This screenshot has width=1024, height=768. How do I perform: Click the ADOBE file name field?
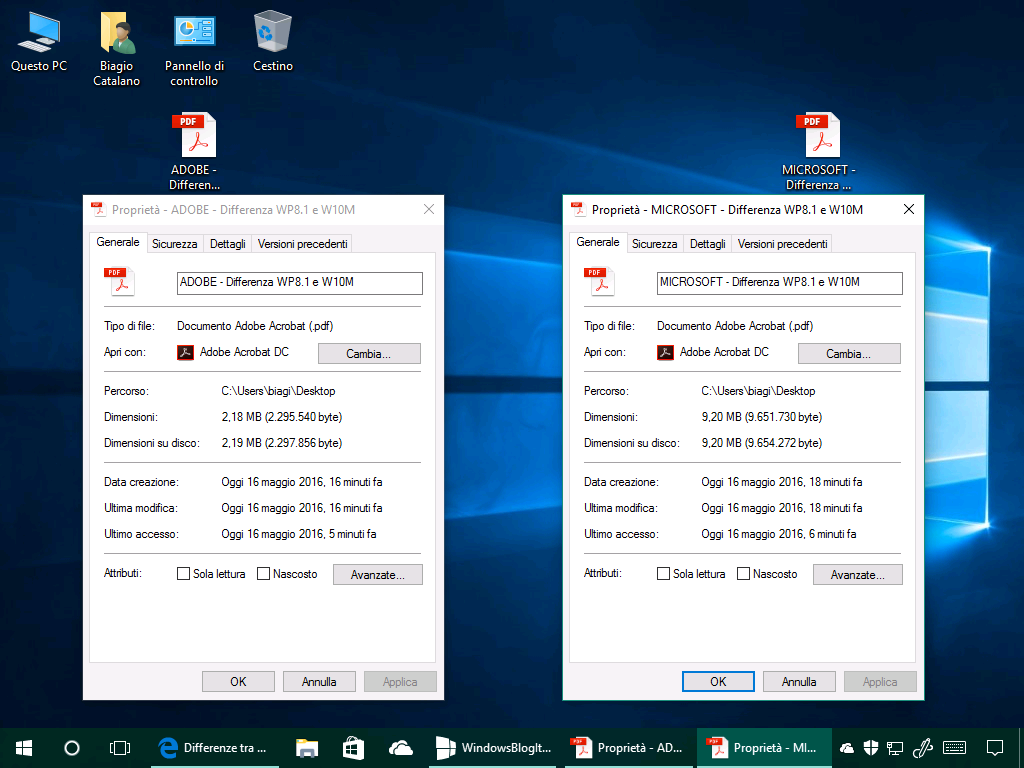[x=300, y=283]
